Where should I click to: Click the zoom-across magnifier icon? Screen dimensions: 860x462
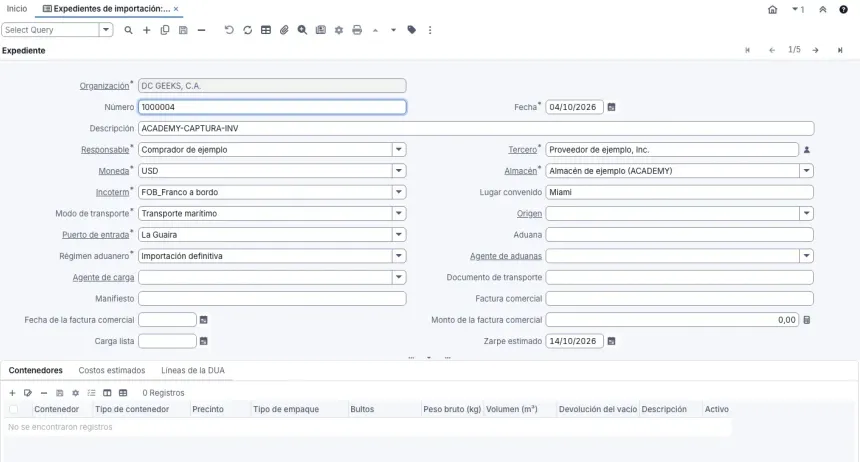coord(302,30)
